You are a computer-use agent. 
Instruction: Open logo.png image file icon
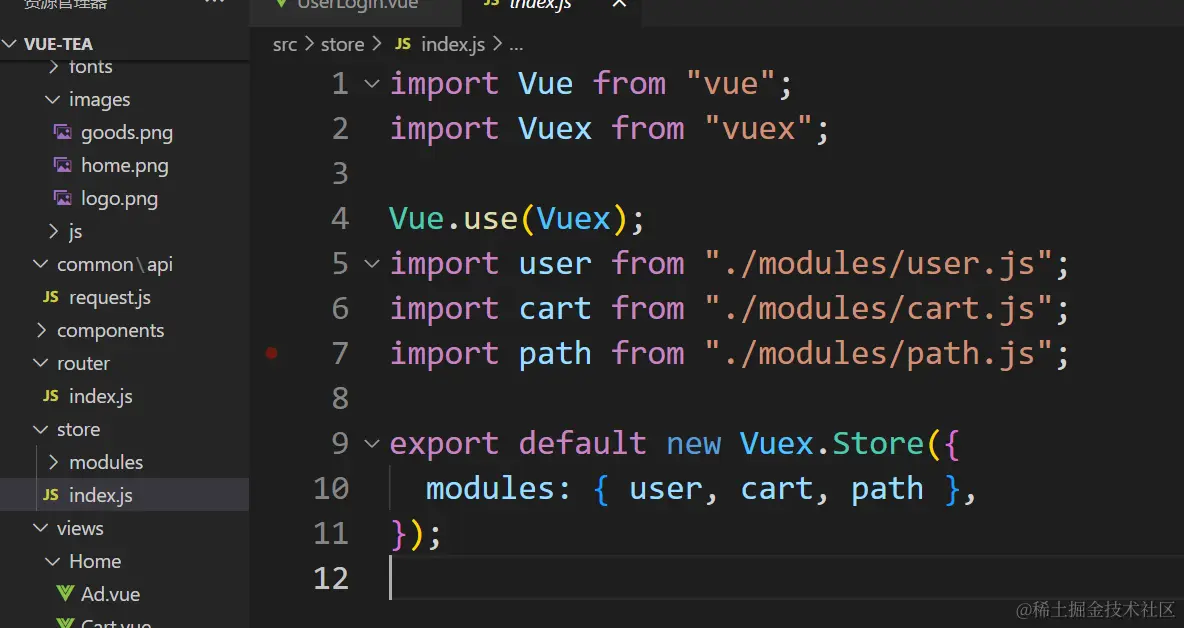coord(63,198)
